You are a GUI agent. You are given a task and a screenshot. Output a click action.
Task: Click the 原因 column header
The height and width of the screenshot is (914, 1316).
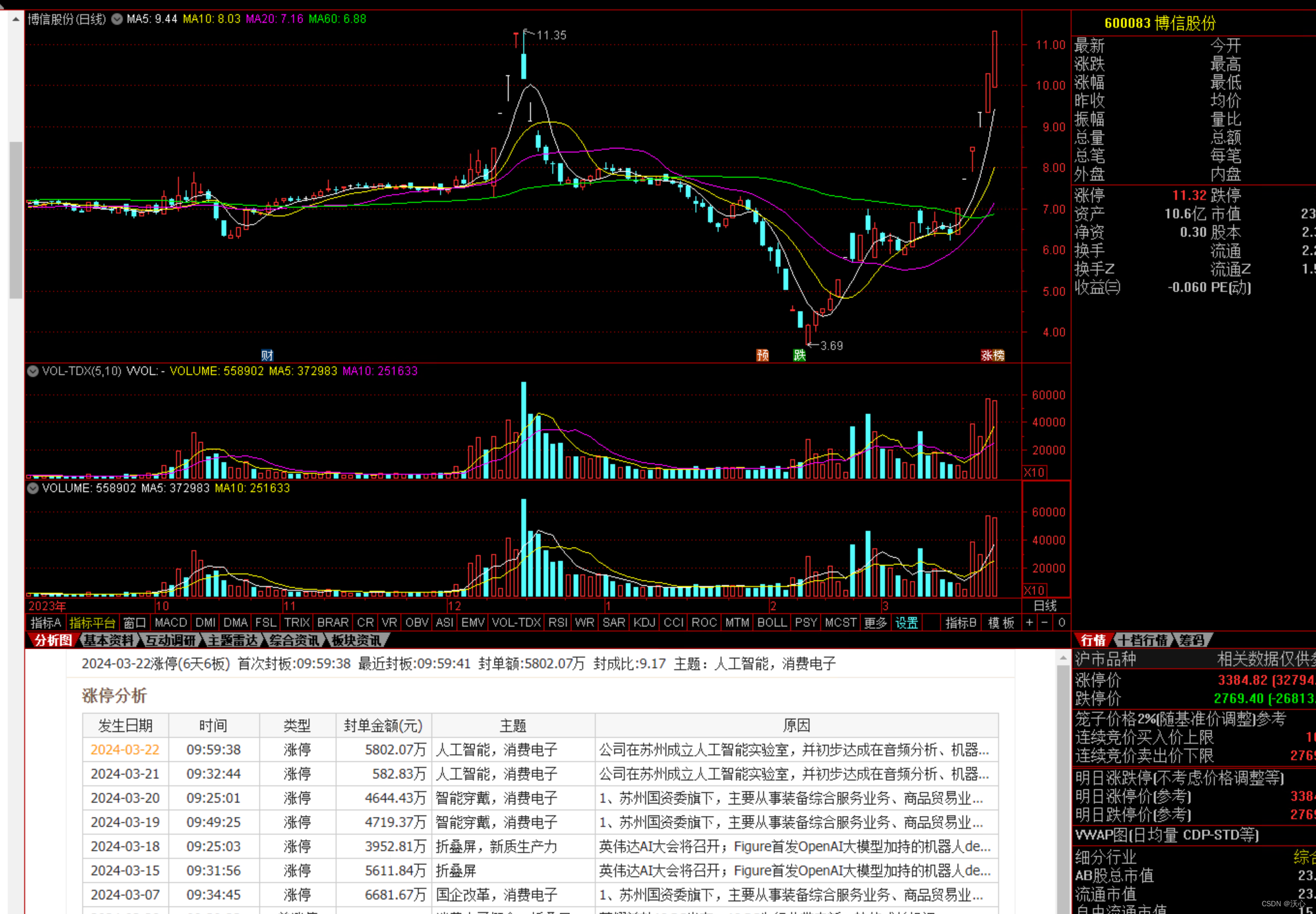point(796,726)
